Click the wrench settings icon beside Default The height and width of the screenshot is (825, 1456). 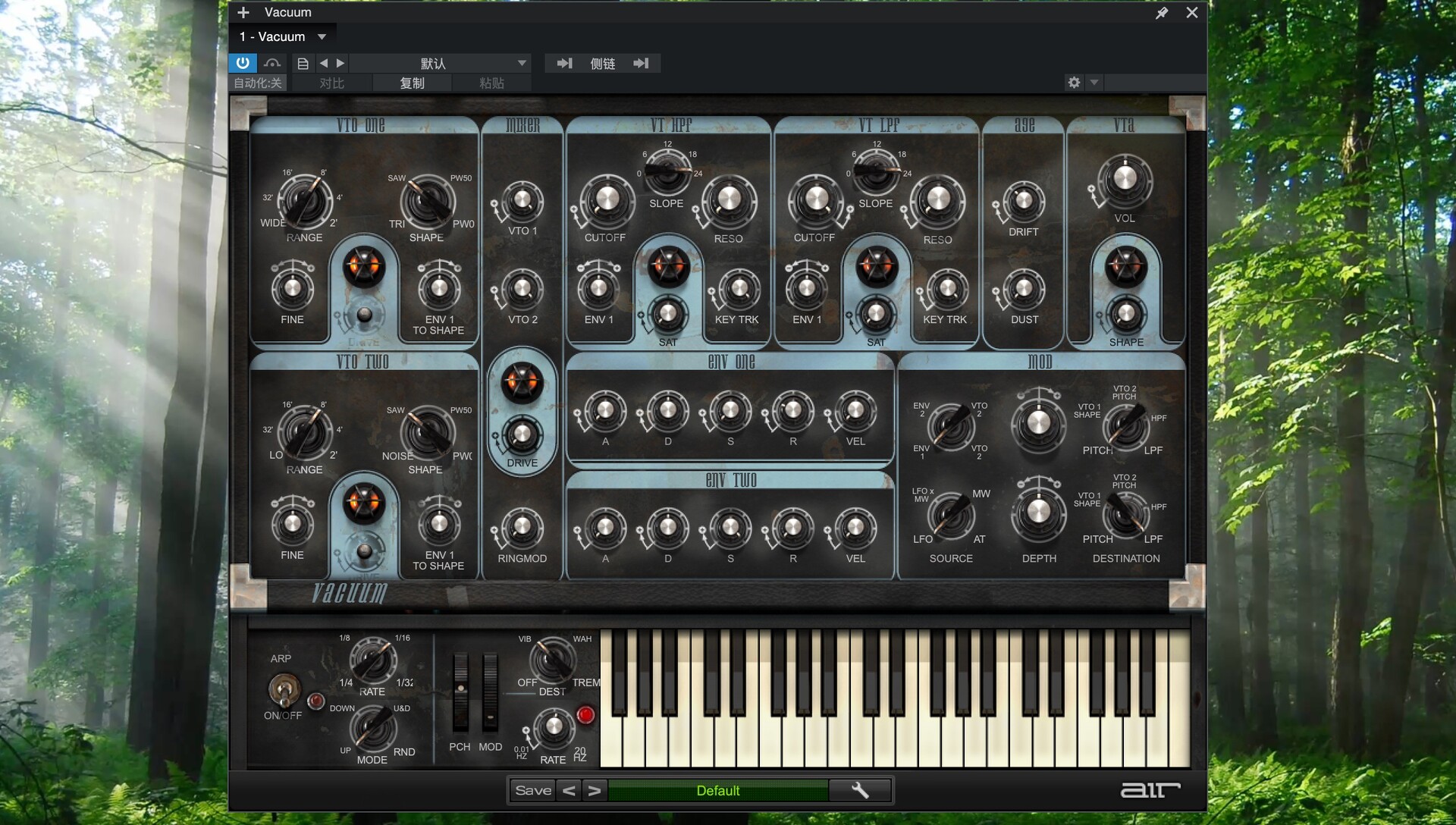click(860, 790)
